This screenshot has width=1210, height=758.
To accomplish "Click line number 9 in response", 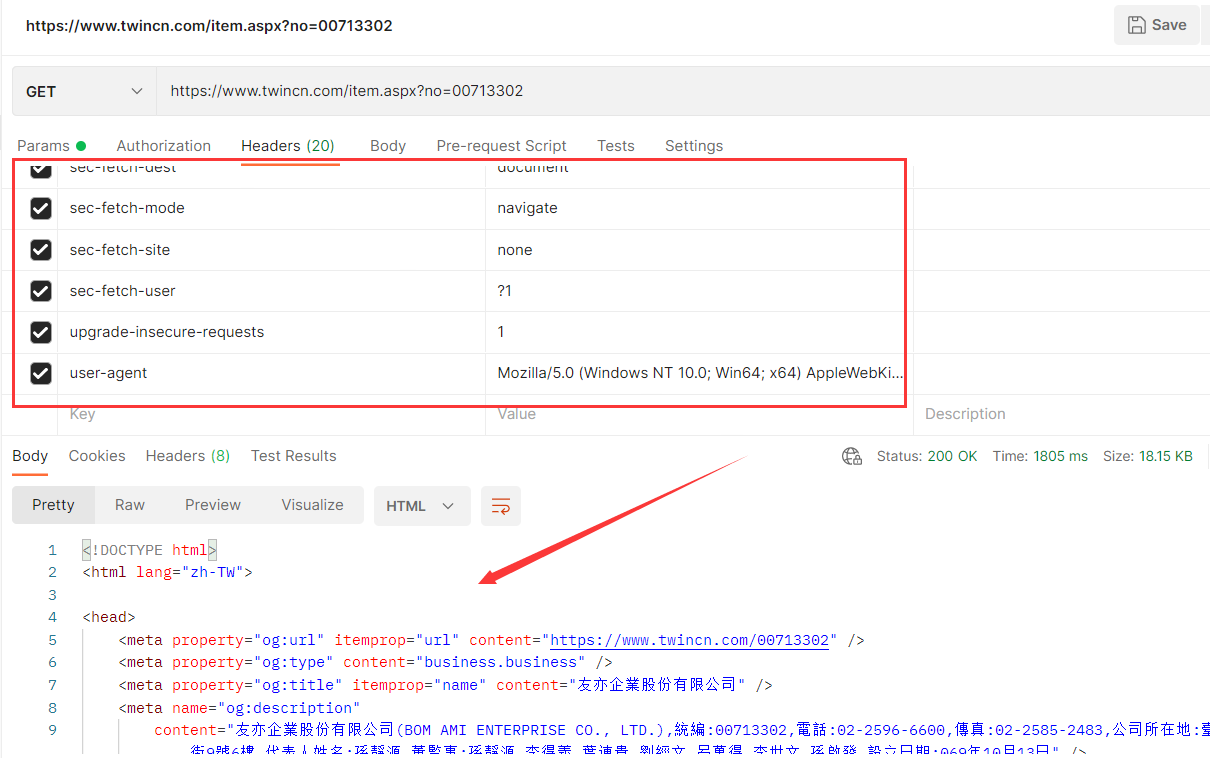I will click(x=52, y=730).
